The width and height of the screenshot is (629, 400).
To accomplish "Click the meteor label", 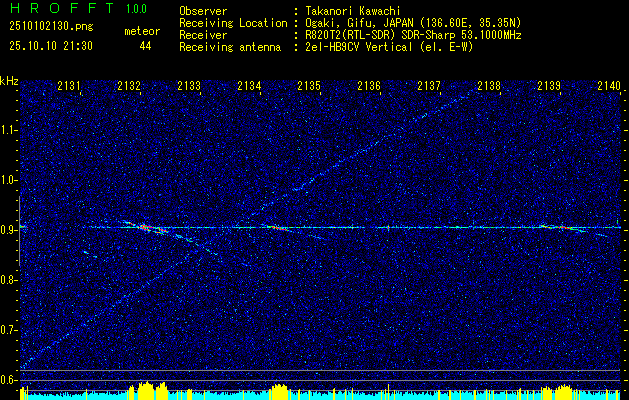I will point(142,32).
